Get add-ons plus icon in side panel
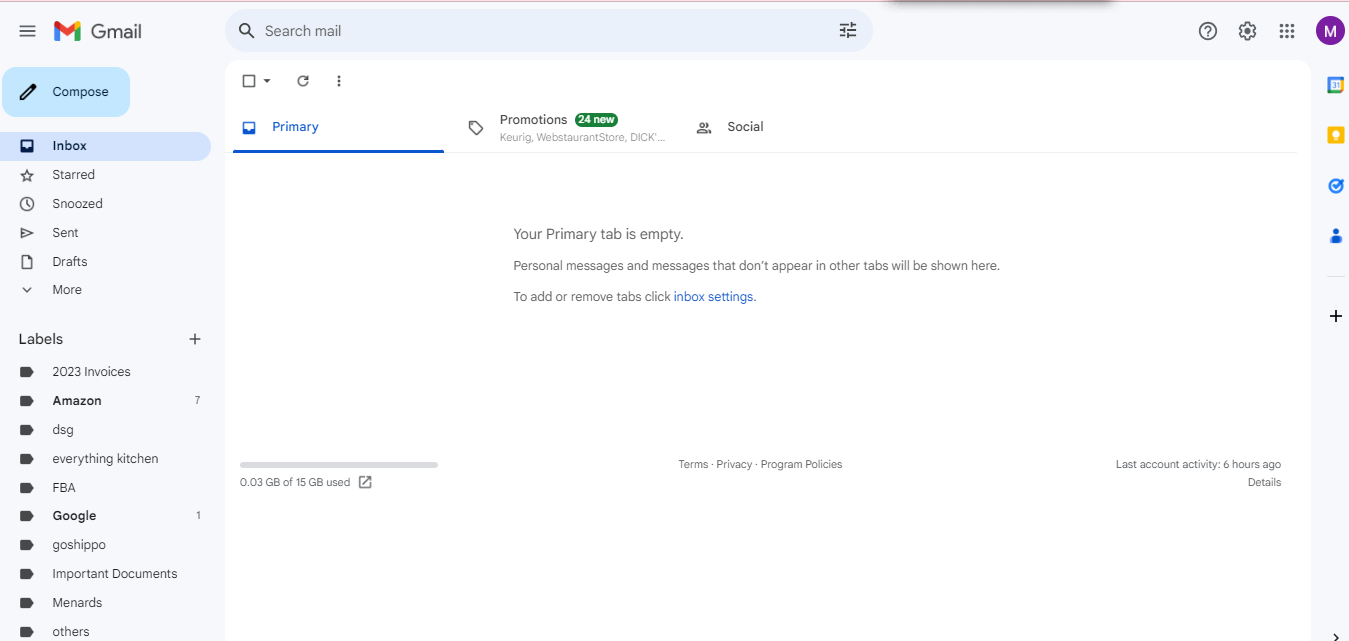The width and height of the screenshot is (1349, 641). pyautogui.click(x=1335, y=316)
